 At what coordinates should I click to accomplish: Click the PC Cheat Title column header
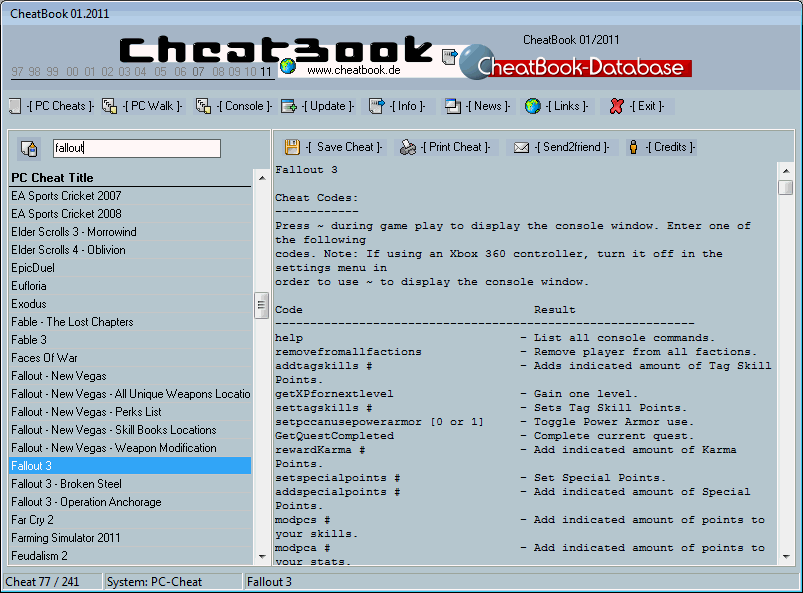pos(131,178)
